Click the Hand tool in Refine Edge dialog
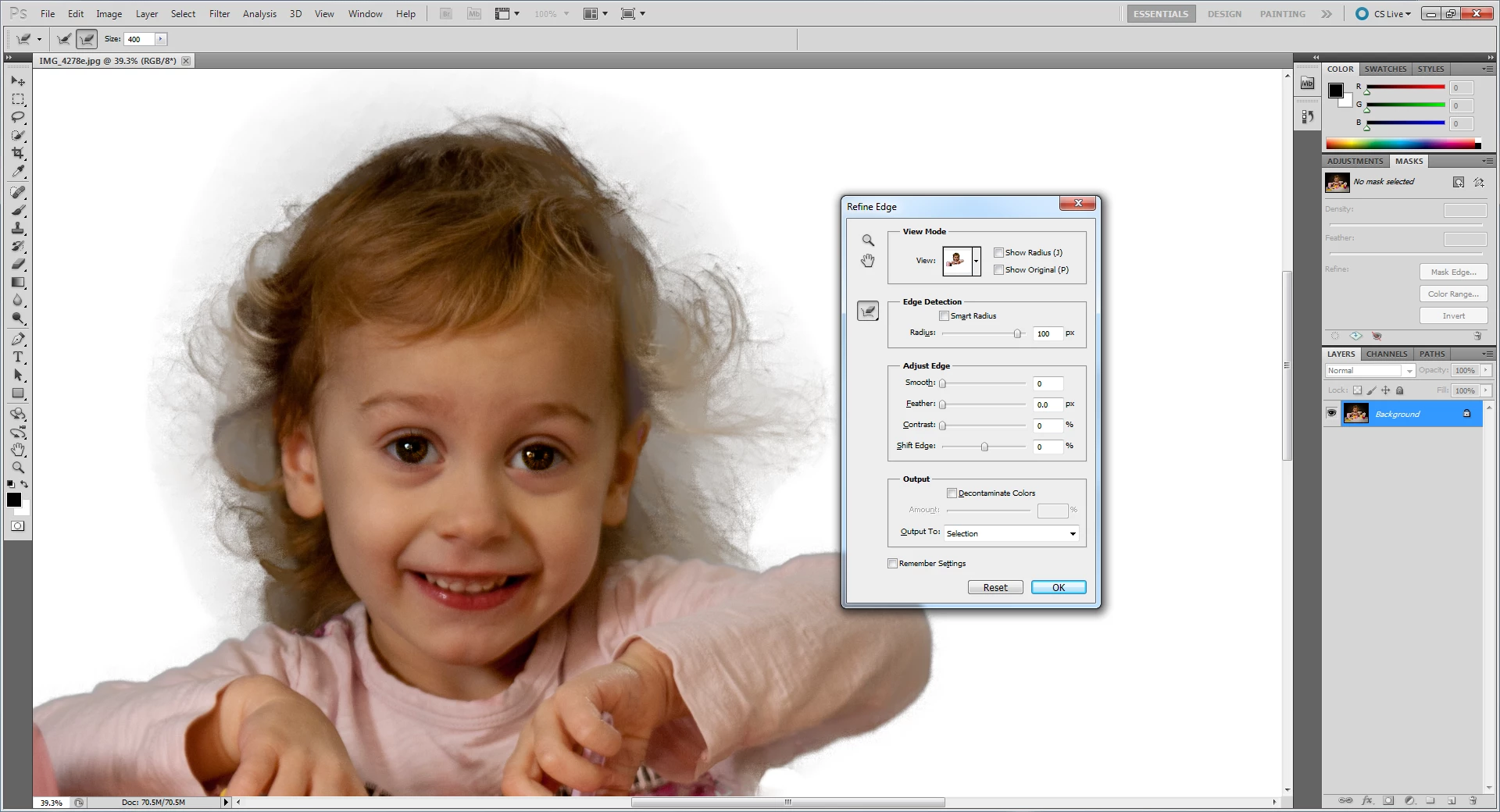Screen dimensions: 1500x812 (x=868, y=261)
